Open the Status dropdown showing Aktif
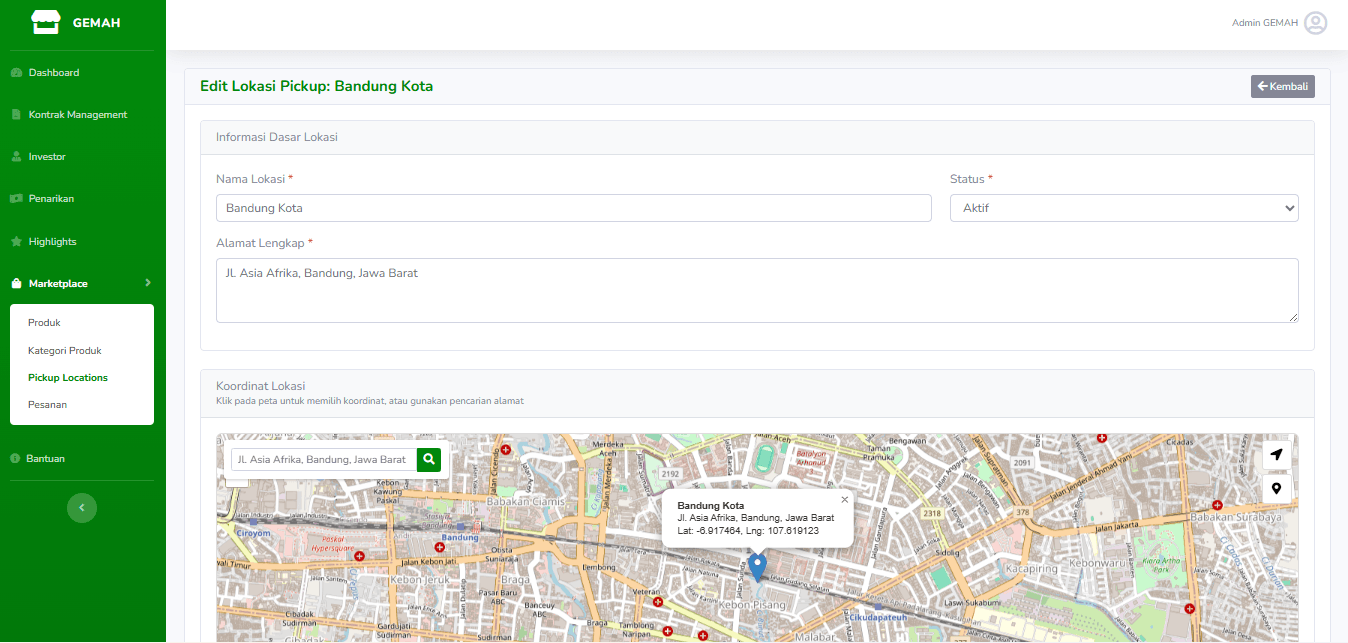 point(1123,208)
